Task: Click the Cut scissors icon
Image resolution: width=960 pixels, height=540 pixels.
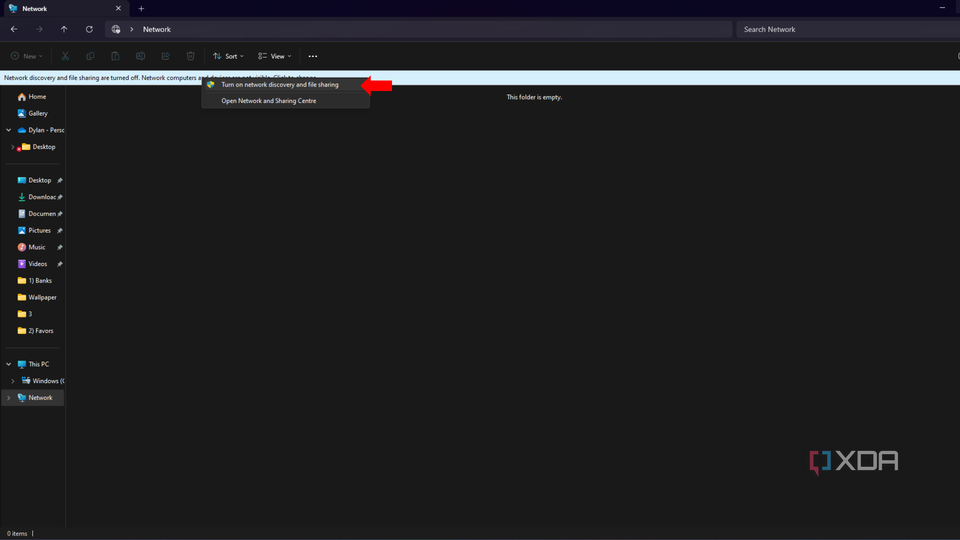Action: (x=65, y=56)
